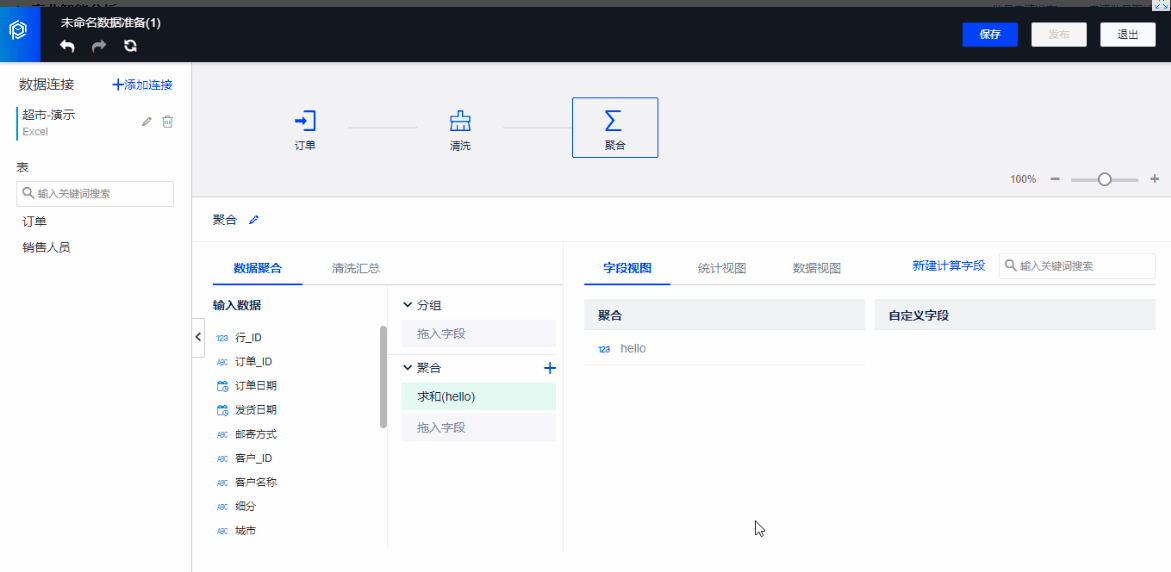Viewport: 1171px width, 572px height.
Task: Switch to the 数据聚合 tab
Action: [x=258, y=269]
